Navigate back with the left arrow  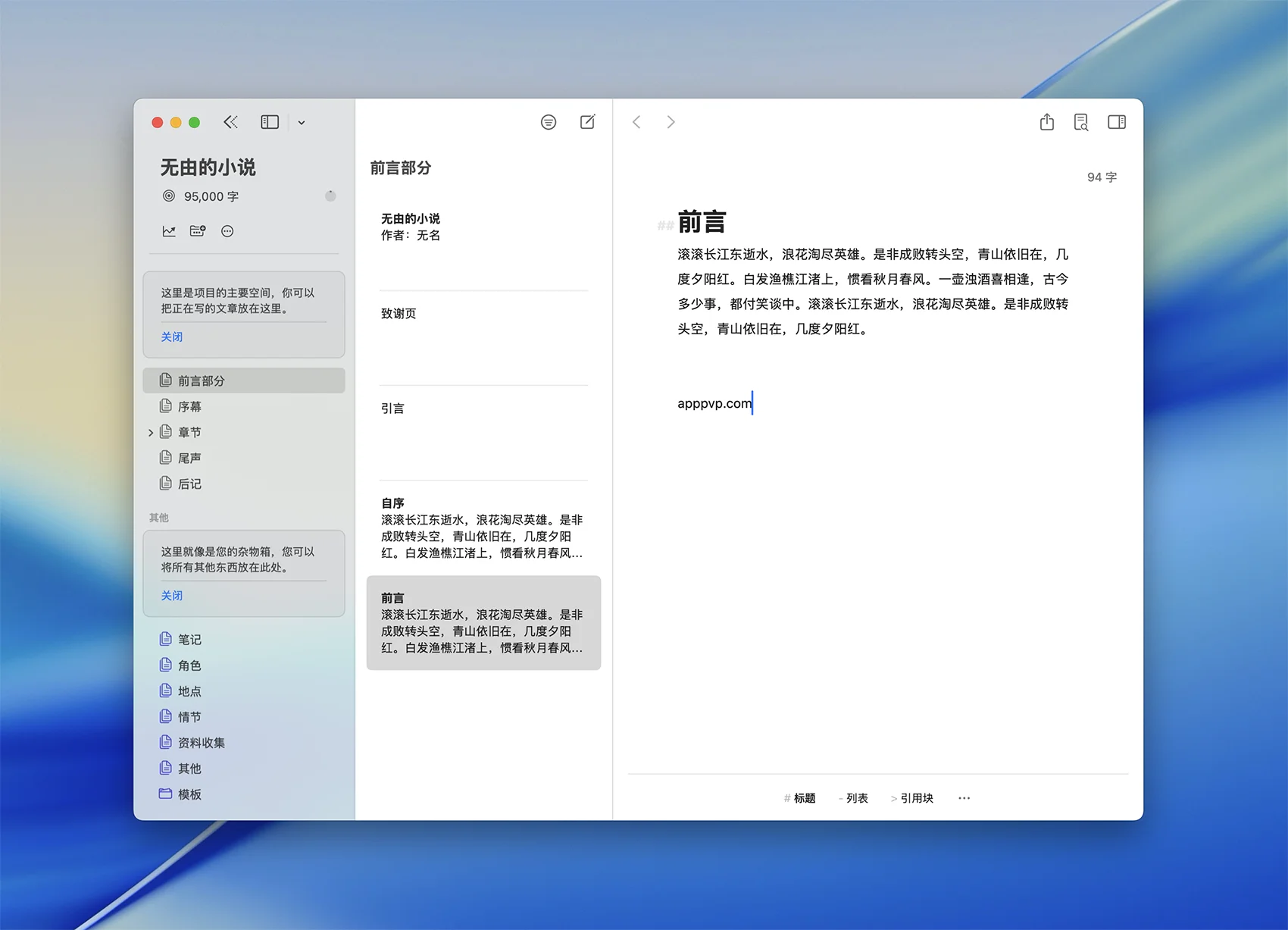pos(637,122)
